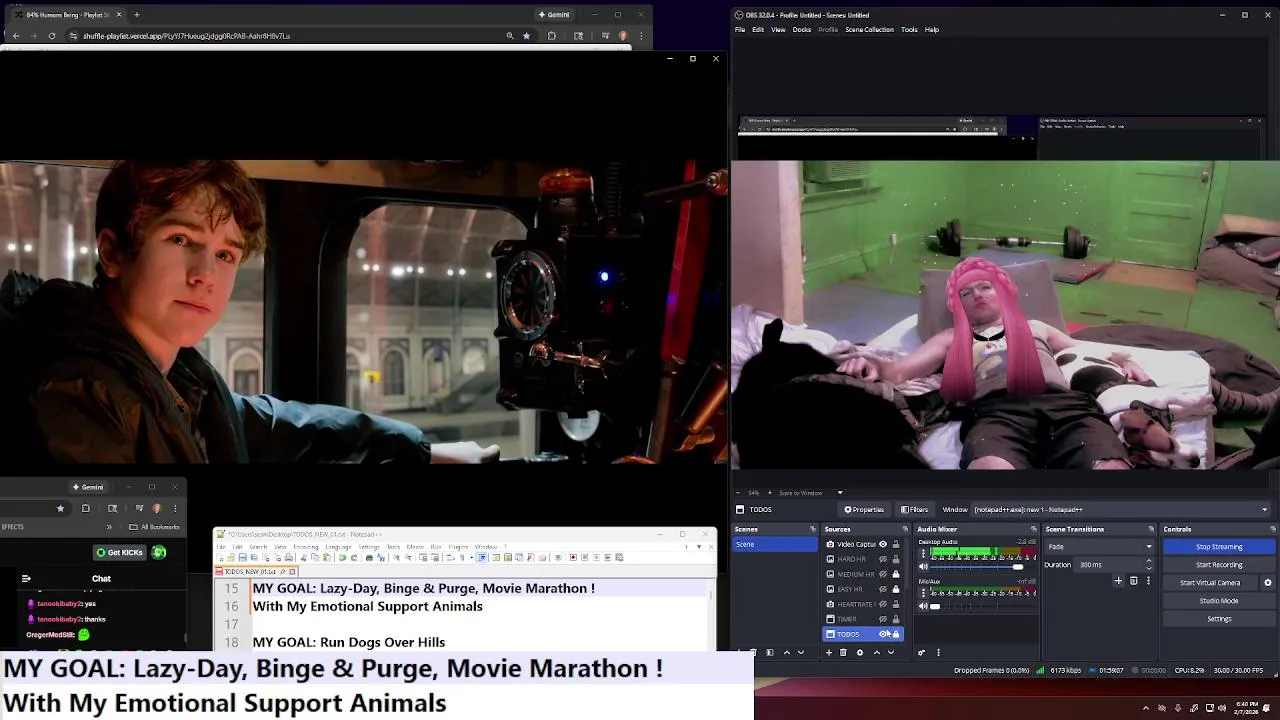Move selected source down
The width and height of the screenshot is (1280, 720).
(x=891, y=653)
